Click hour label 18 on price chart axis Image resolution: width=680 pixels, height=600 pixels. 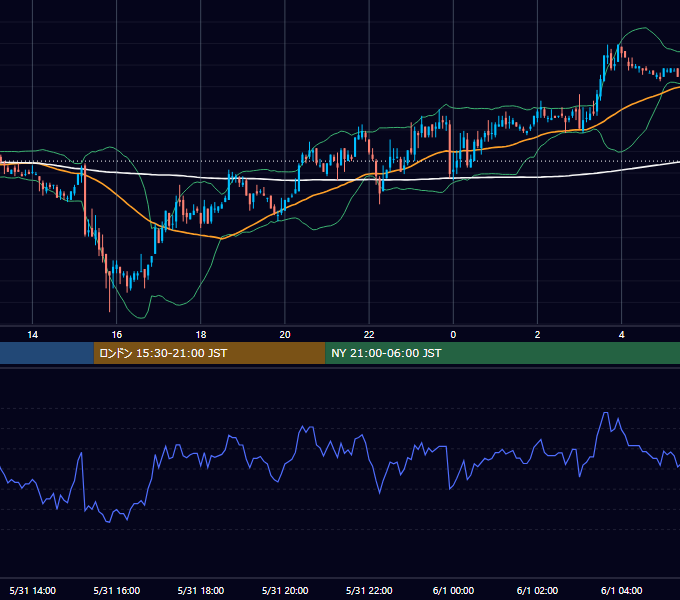click(x=201, y=335)
